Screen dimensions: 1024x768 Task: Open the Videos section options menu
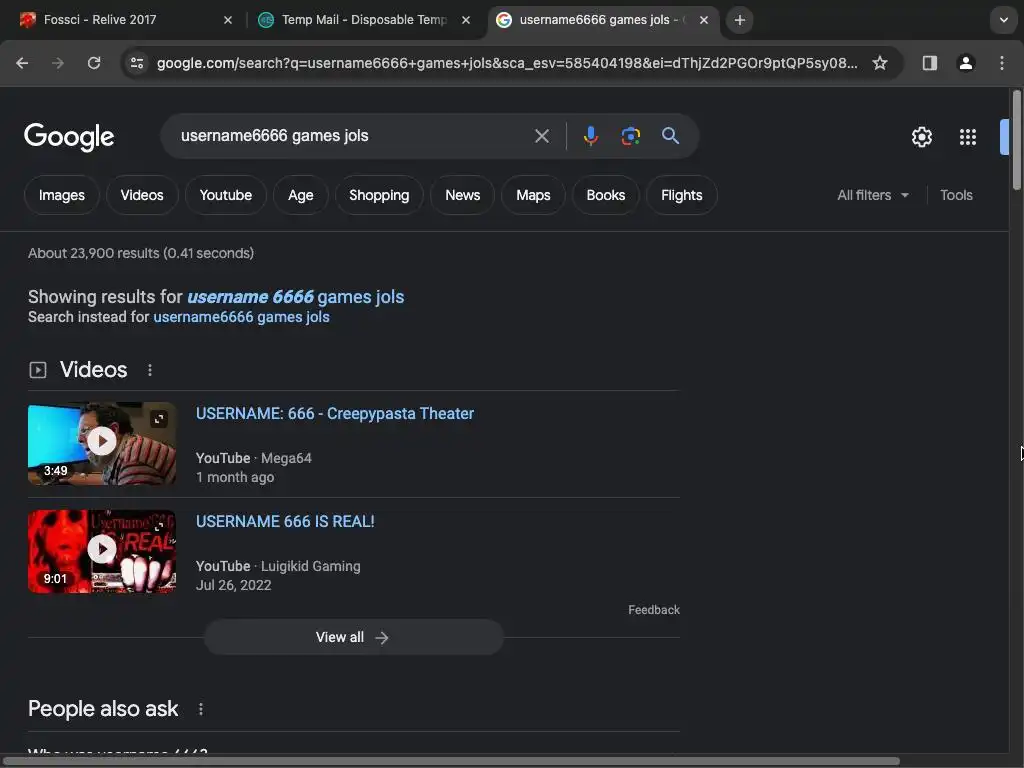150,370
